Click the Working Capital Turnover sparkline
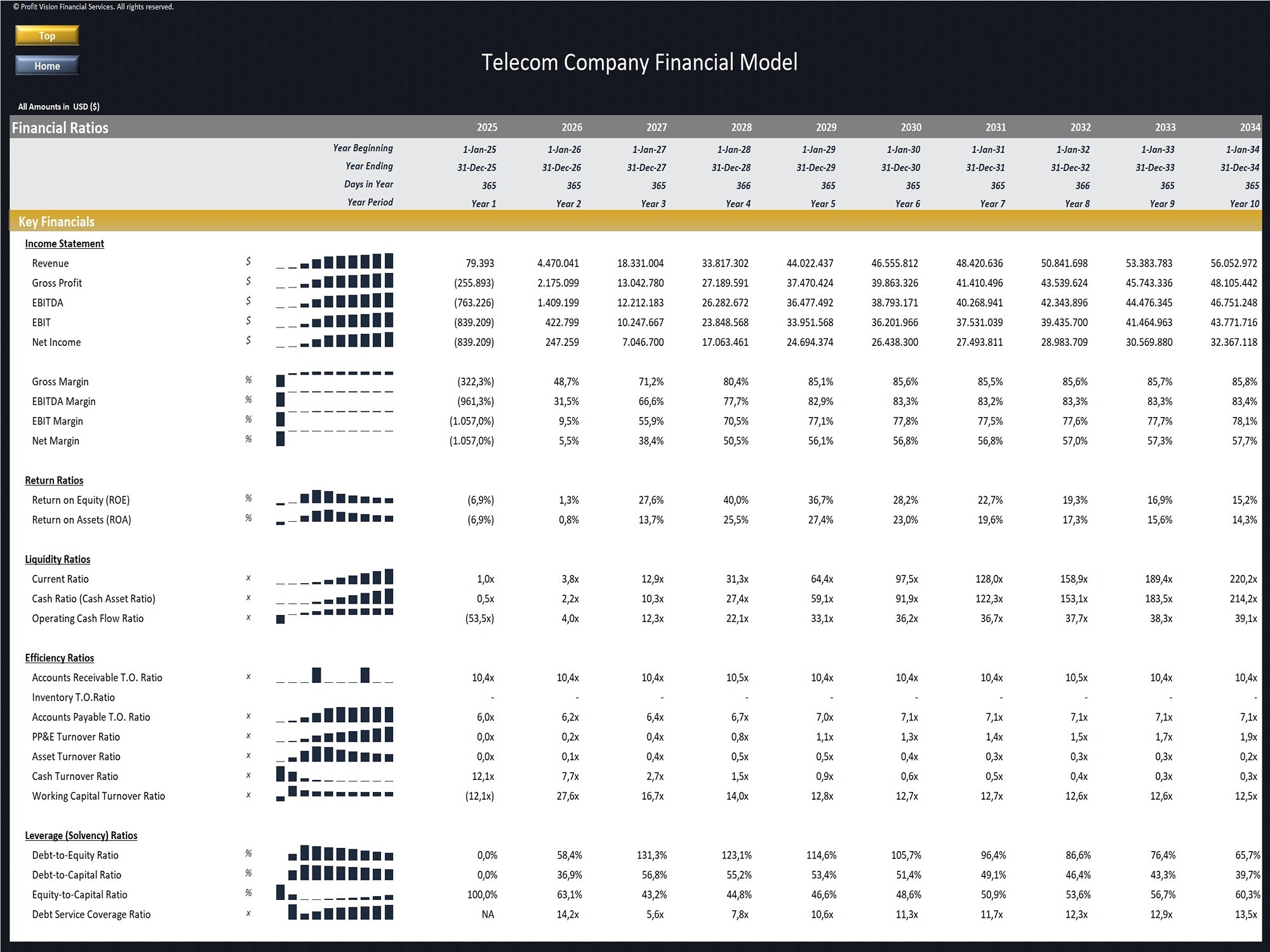The height and width of the screenshot is (952, 1270). pyautogui.click(x=335, y=795)
